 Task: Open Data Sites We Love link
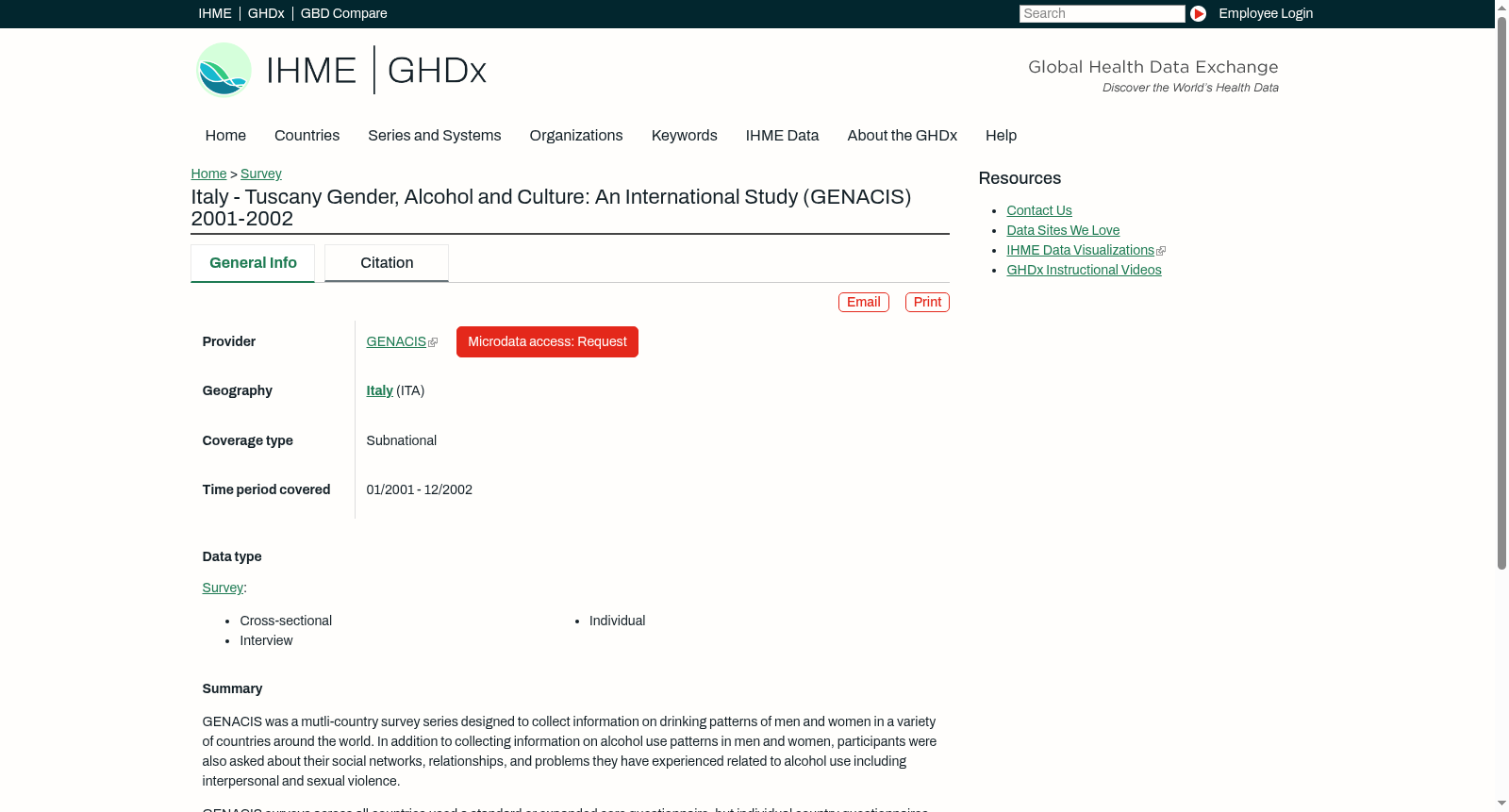tap(1063, 230)
